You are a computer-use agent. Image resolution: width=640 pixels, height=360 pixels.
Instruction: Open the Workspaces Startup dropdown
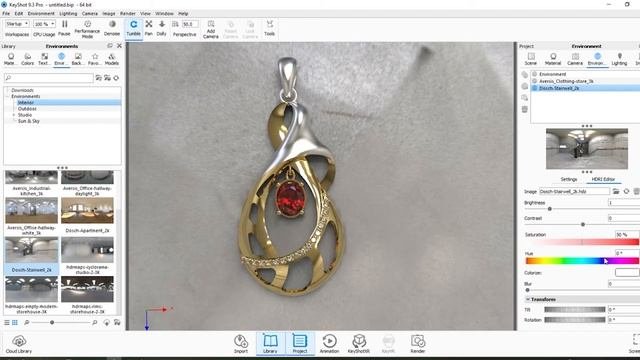click(x=17, y=24)
